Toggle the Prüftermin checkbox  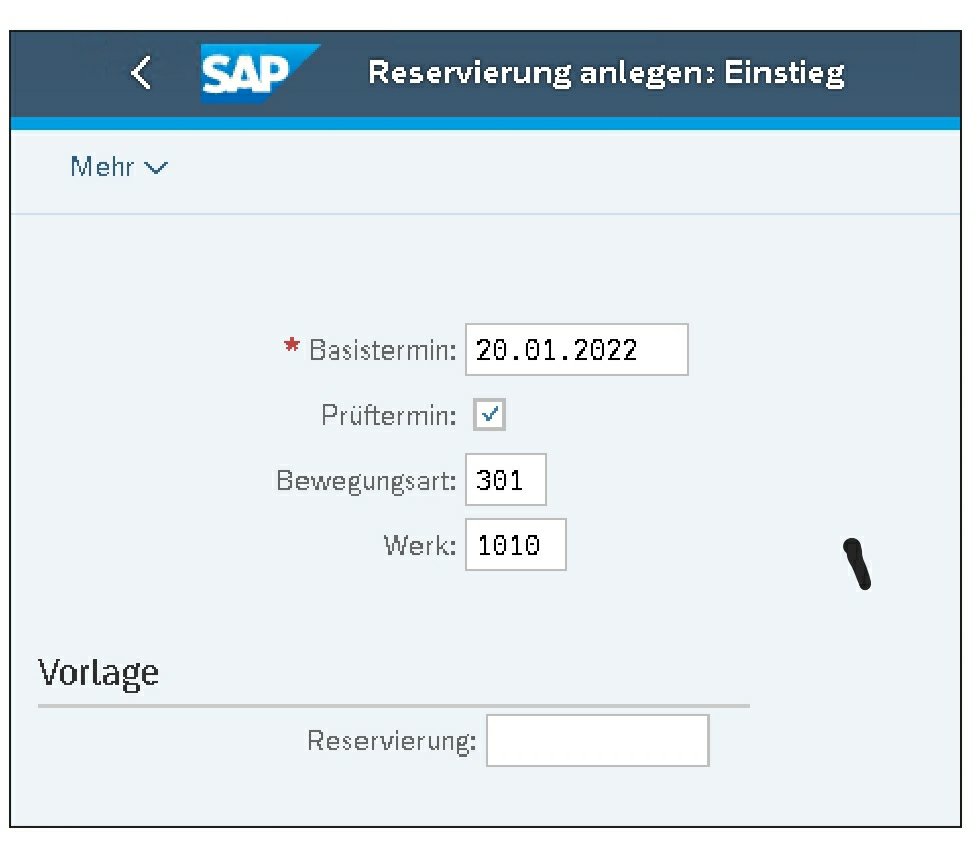tap(490, 415)
